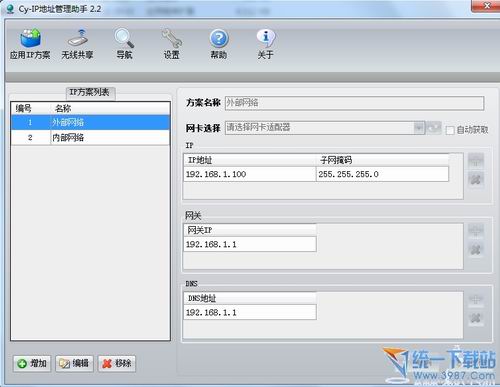Click the 移除 remove button

coord(117,363)
